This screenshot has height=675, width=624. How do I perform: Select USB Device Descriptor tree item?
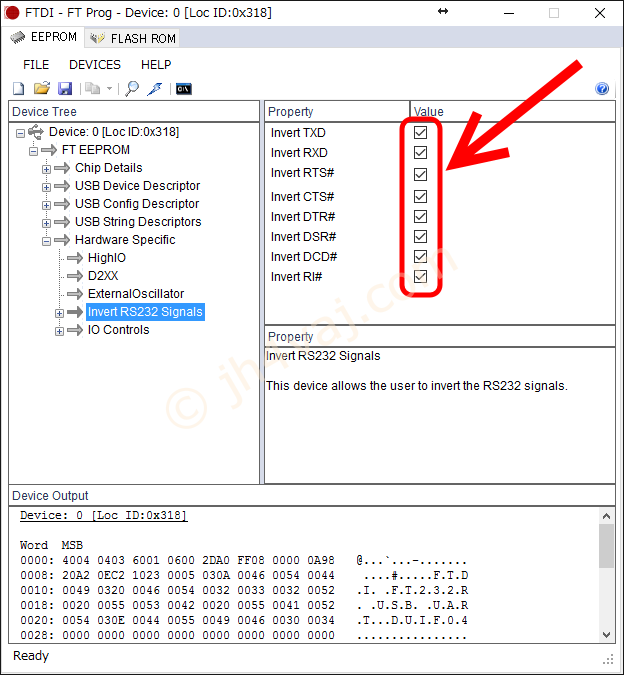[x=137, y=186]
